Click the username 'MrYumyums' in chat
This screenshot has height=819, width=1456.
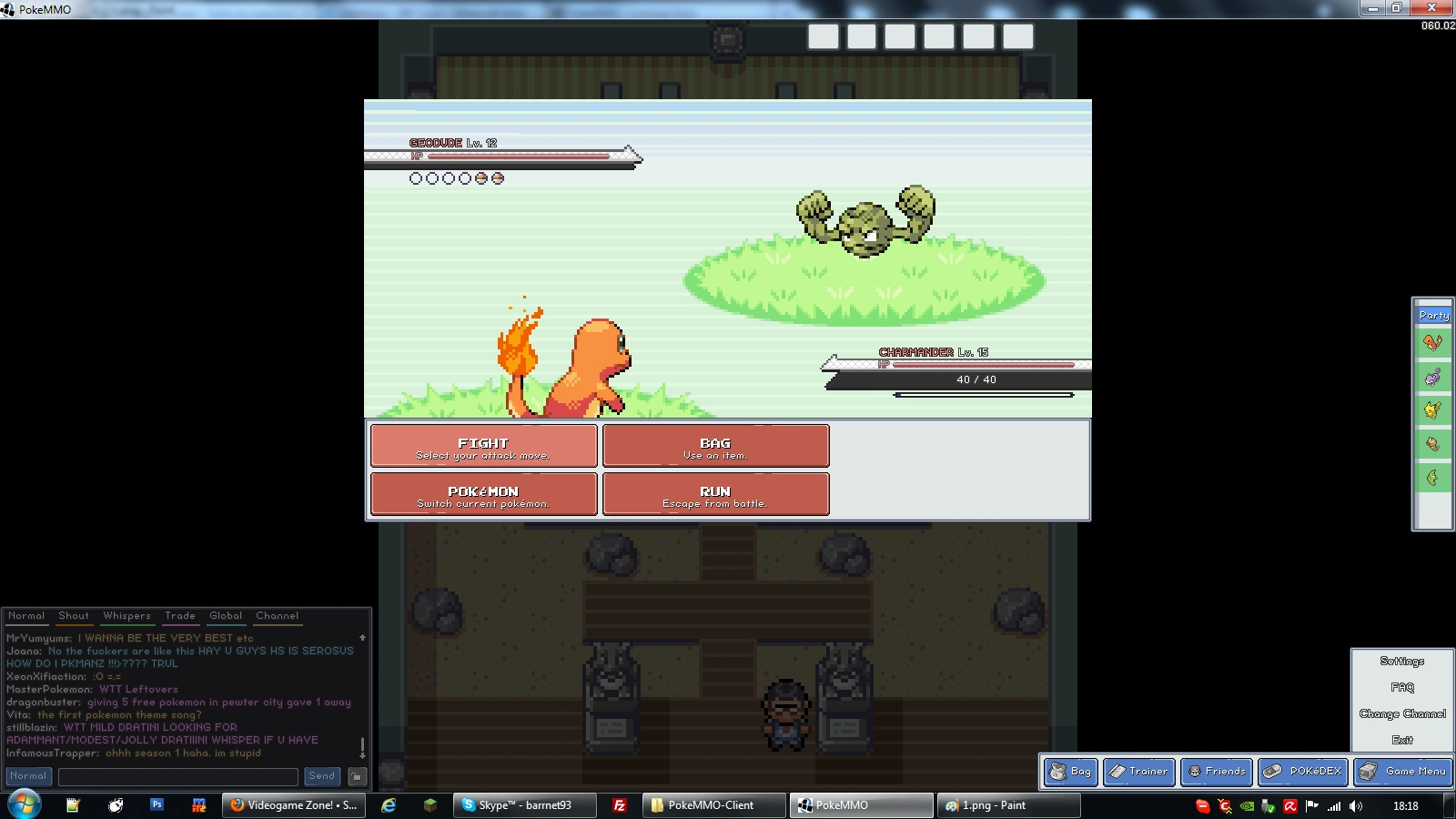click(x=39, y=639)
